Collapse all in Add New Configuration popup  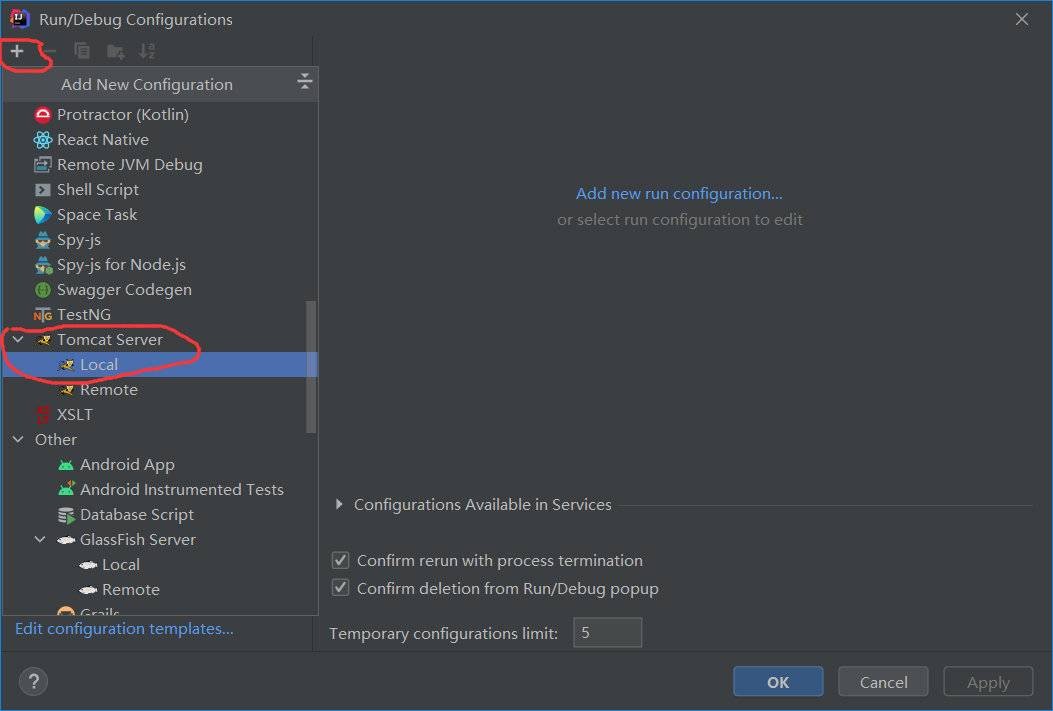tap(304, 81)
